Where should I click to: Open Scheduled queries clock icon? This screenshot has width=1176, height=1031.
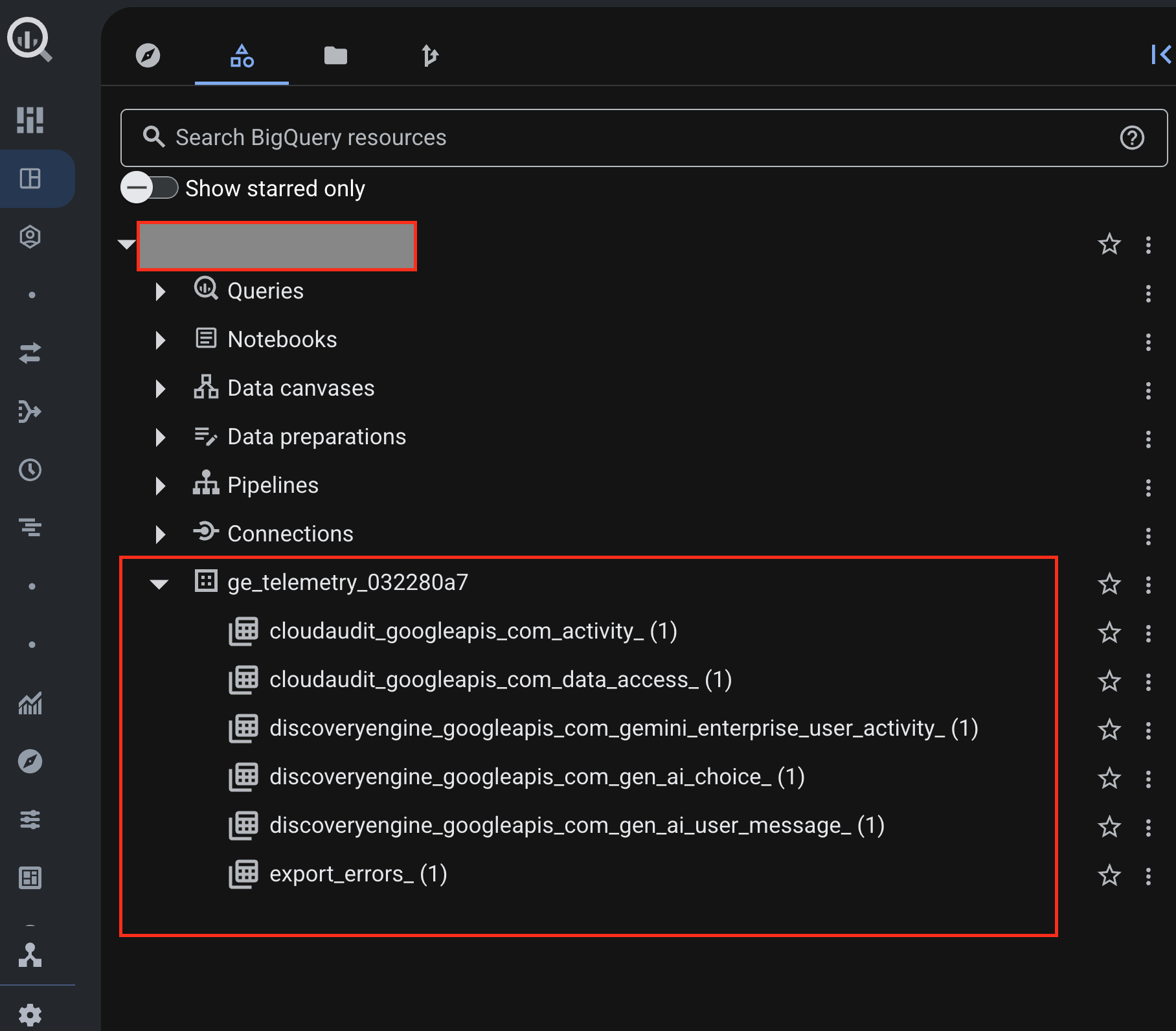pyautogui.click(x=30, y=470)
